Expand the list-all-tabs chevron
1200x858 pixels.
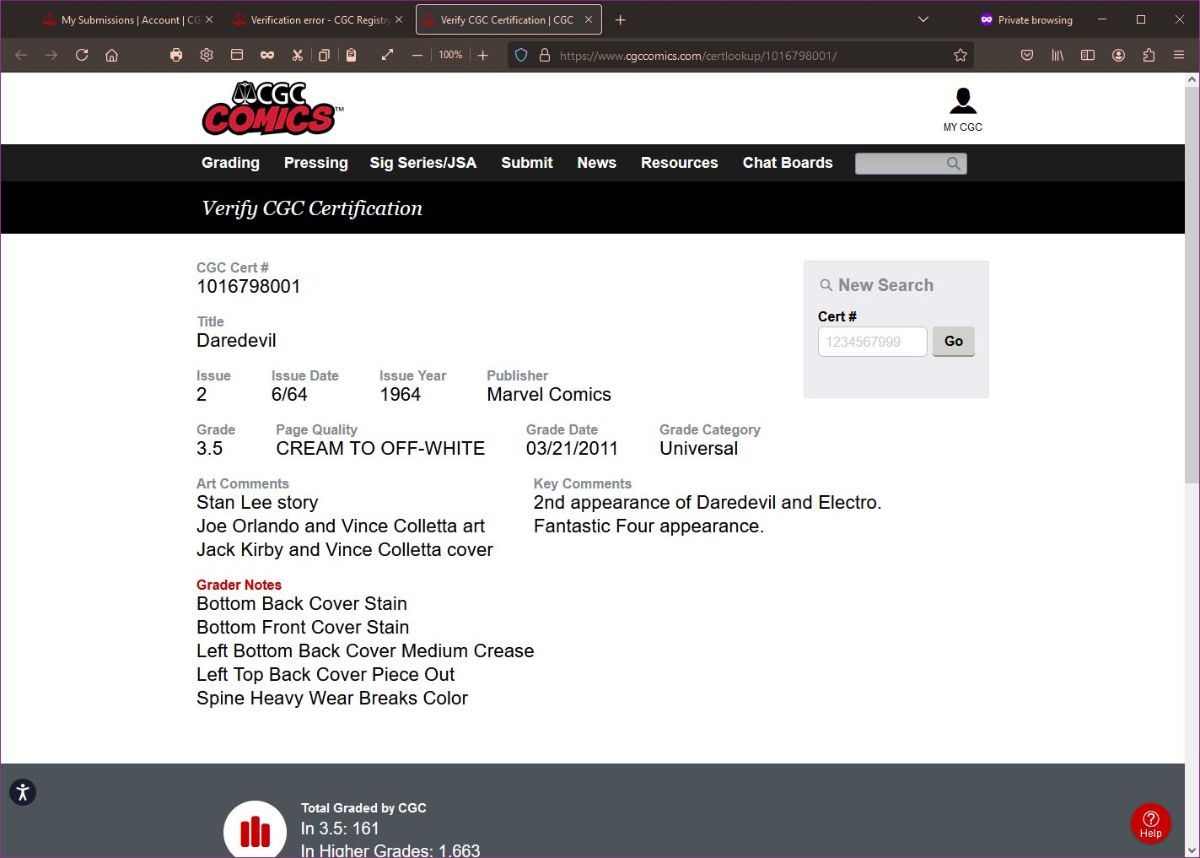[922, 19]
